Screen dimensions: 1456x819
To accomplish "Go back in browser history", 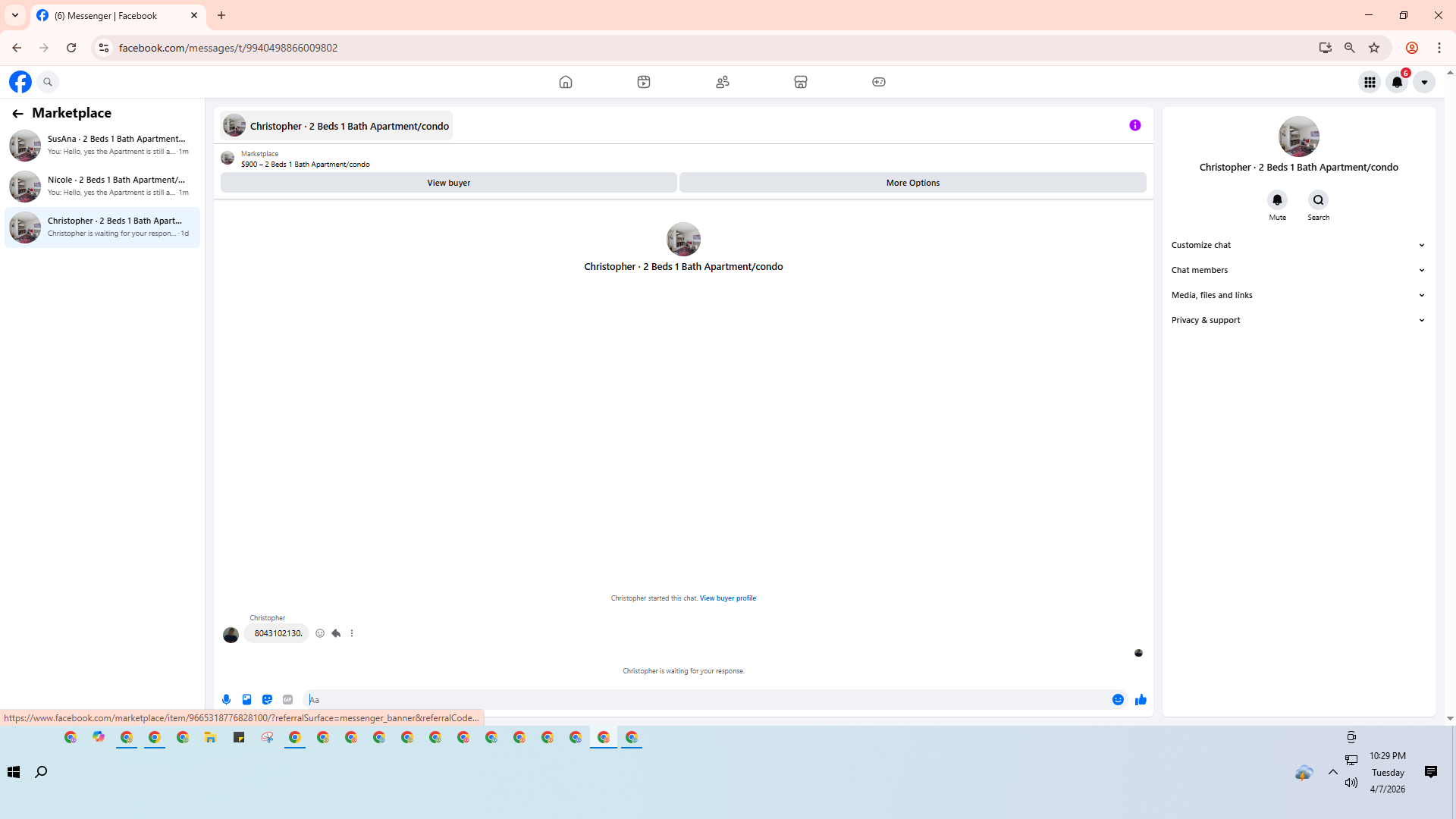I will [17, 48].
